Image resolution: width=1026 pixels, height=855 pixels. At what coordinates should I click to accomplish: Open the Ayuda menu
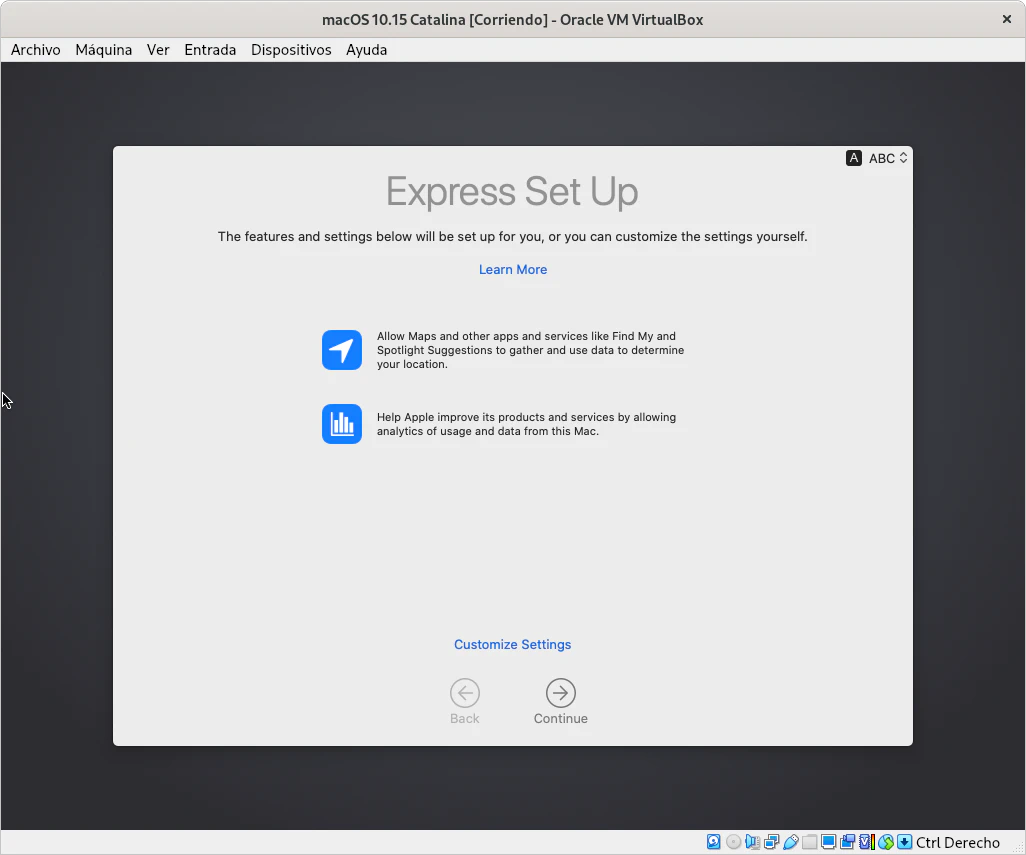point(367,50)
